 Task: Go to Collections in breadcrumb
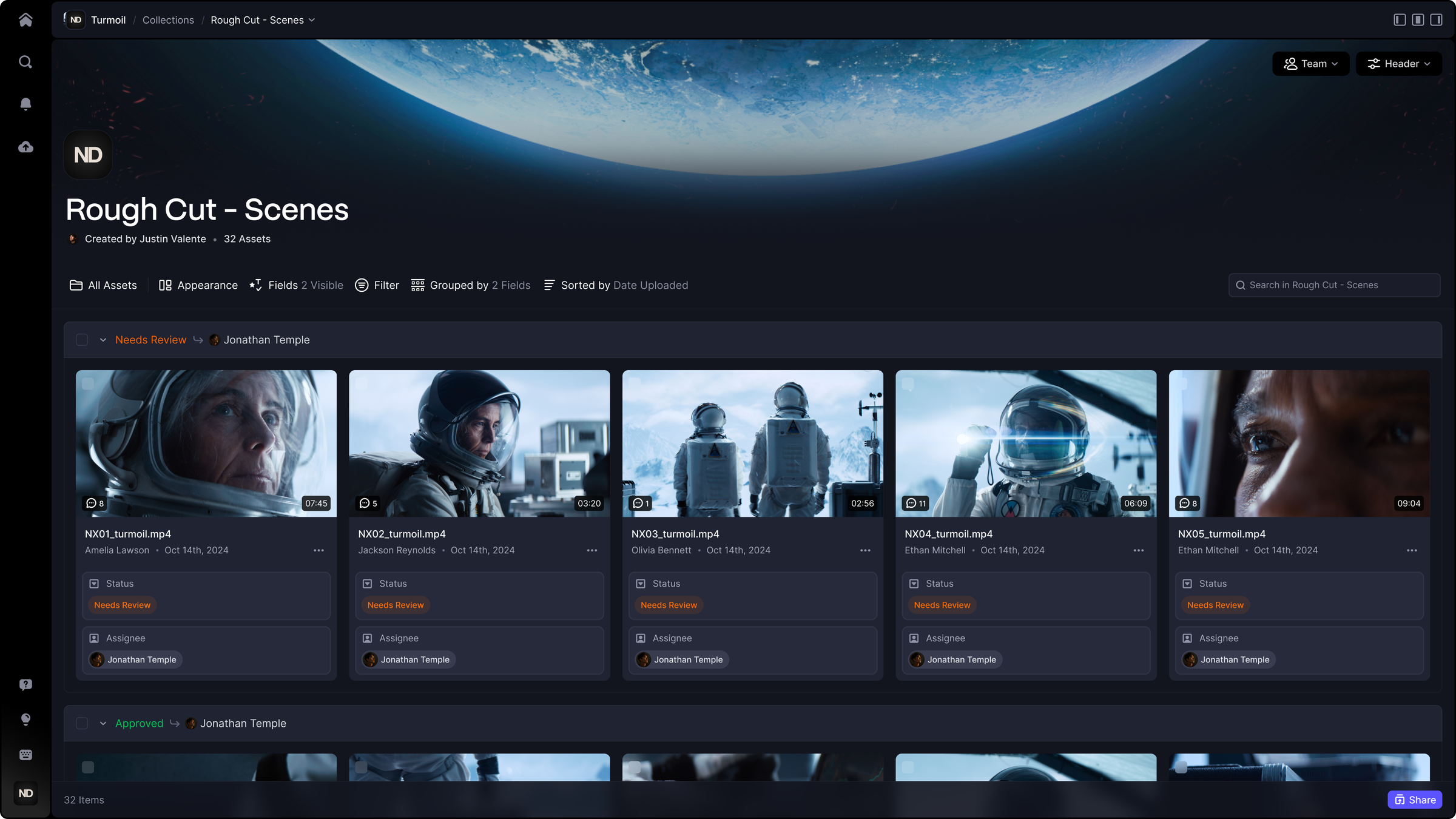[x=168, y=20]
